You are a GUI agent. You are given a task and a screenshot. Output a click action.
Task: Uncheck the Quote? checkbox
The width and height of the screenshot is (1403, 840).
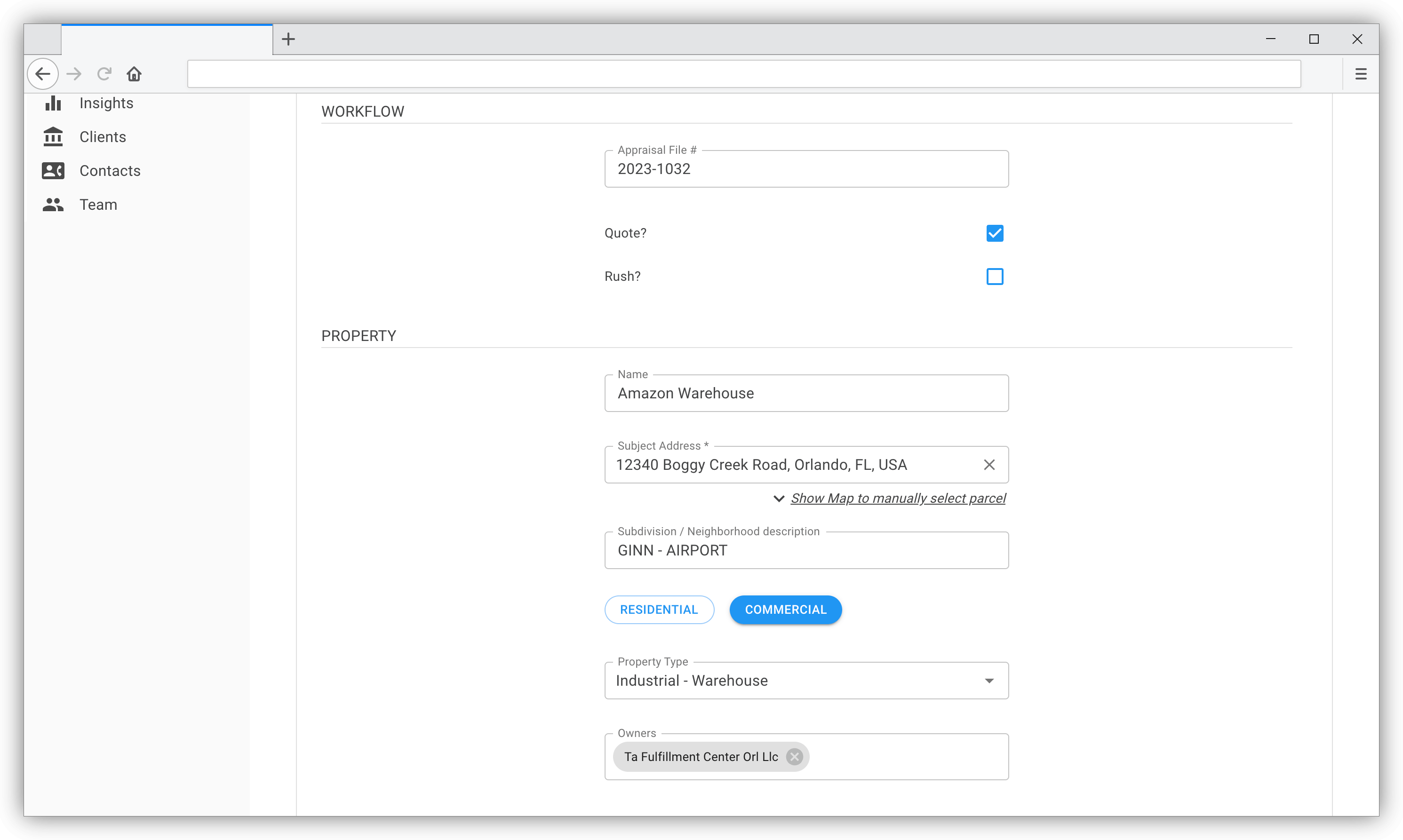tap(994, 233)
